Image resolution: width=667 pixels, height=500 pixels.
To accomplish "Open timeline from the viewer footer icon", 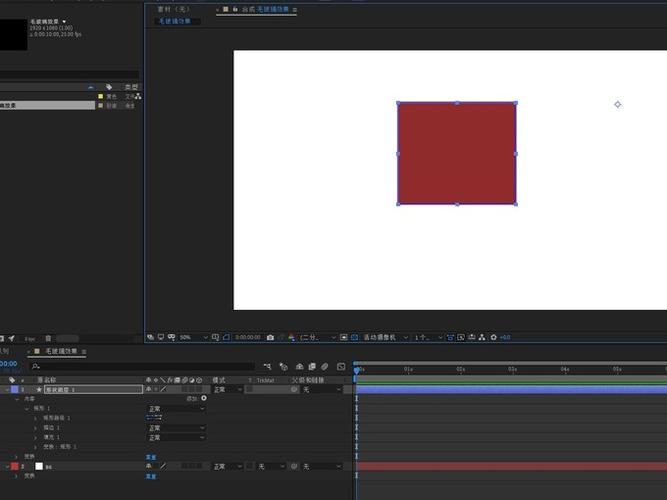I will click(472, 337).
